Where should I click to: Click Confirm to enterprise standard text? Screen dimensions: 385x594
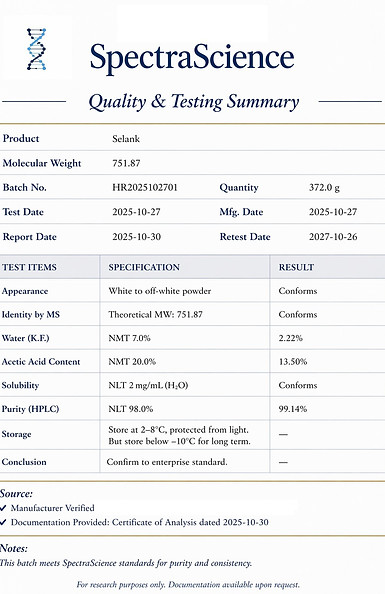[167, 462]
